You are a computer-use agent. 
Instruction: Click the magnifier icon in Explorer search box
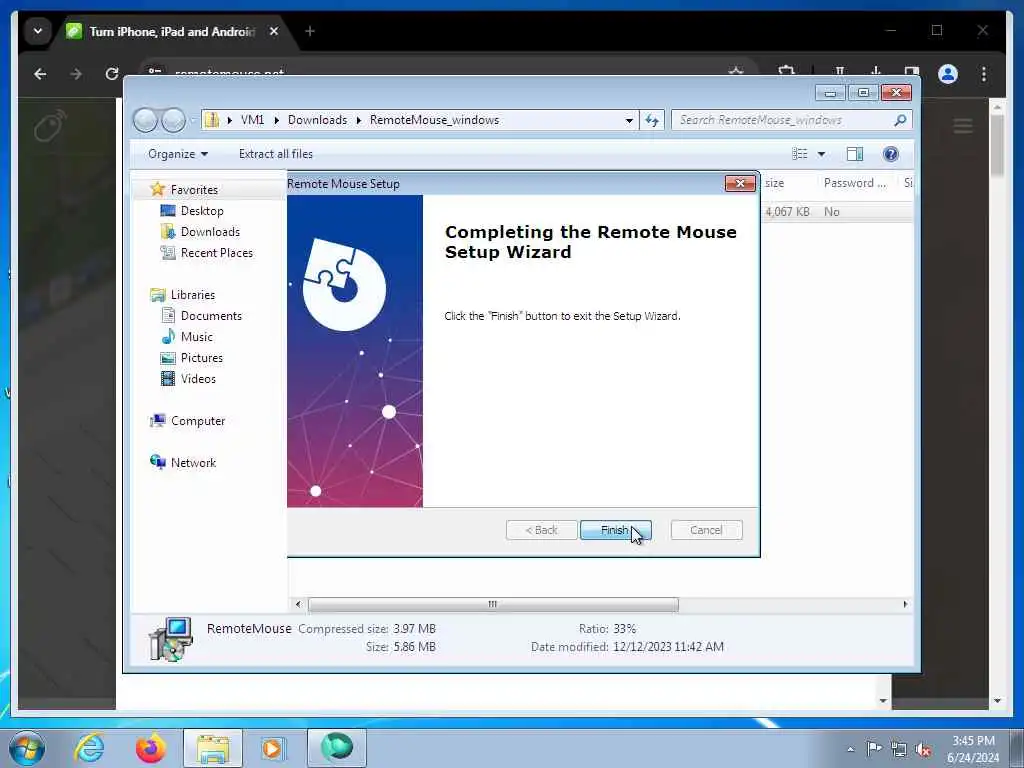click(x=900, y=120)
